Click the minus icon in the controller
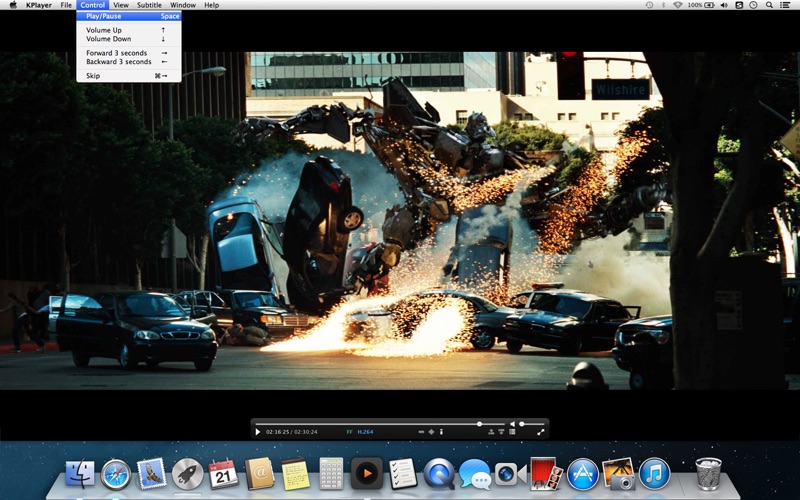The width and height of the screenshot is (800, 500). point(421,432)
